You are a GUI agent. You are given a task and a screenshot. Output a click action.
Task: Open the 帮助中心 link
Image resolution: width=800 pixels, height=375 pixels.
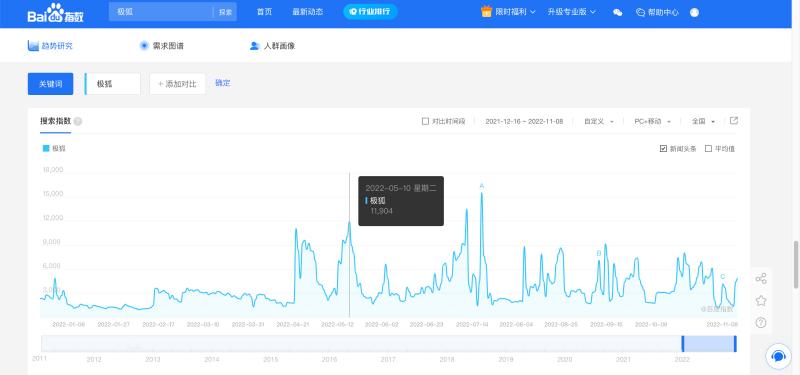coord(657,12)
